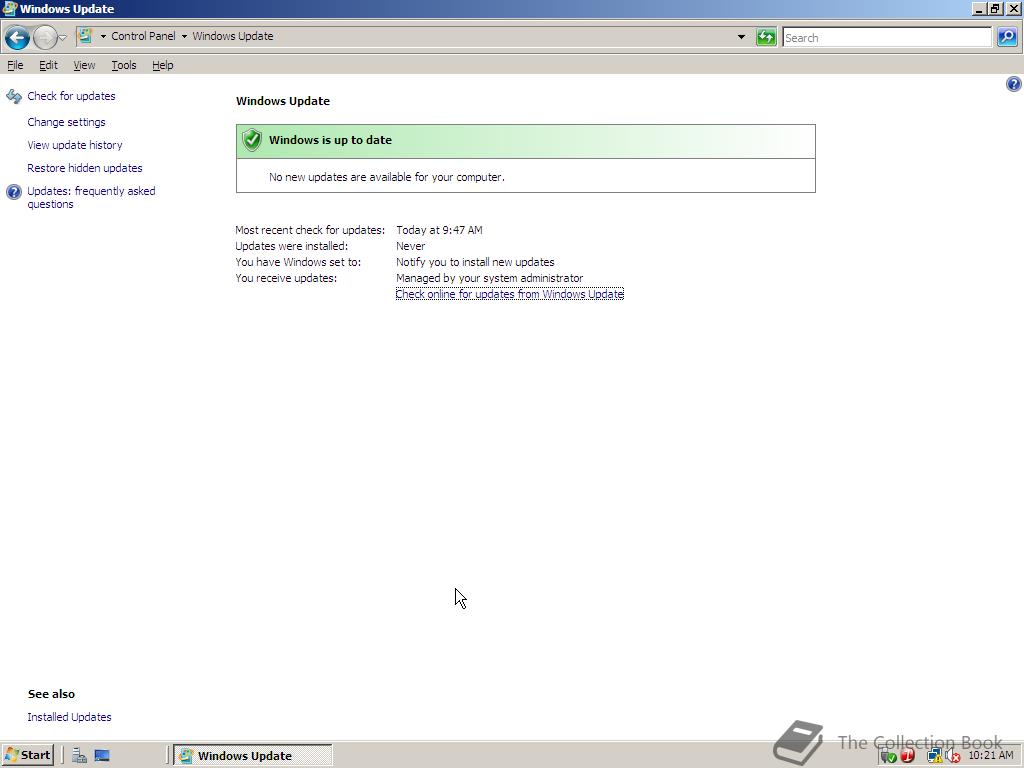Click the network warning tray icon

coord(935,756)
